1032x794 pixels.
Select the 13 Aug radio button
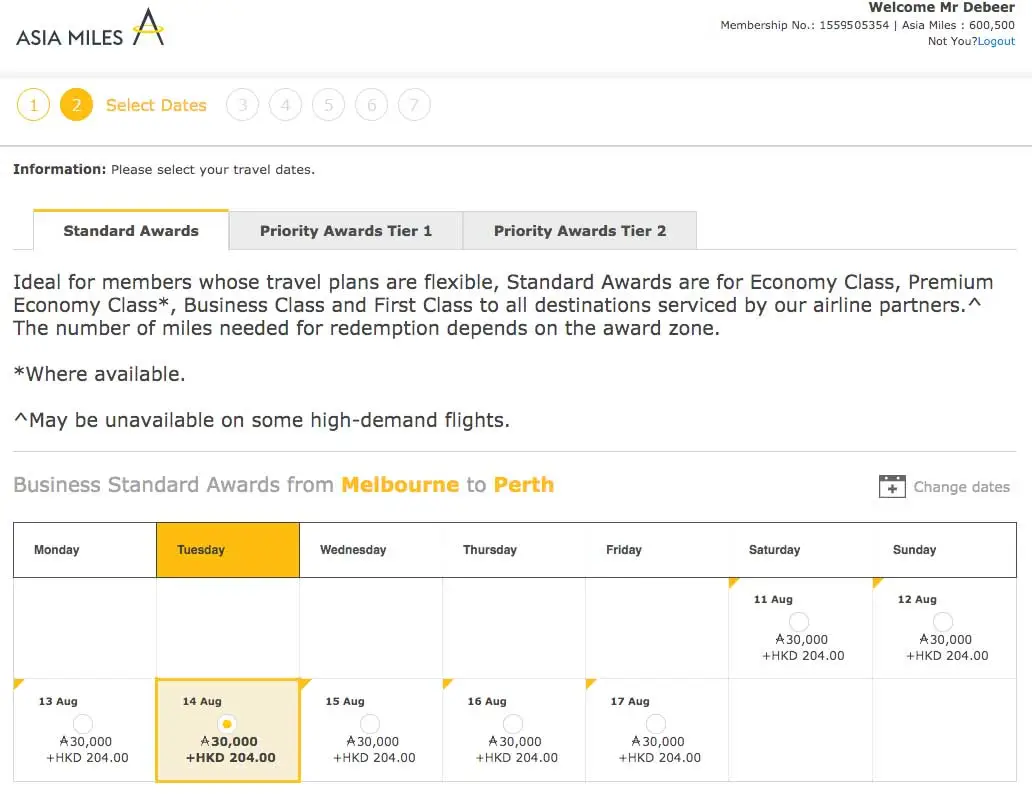83,724
